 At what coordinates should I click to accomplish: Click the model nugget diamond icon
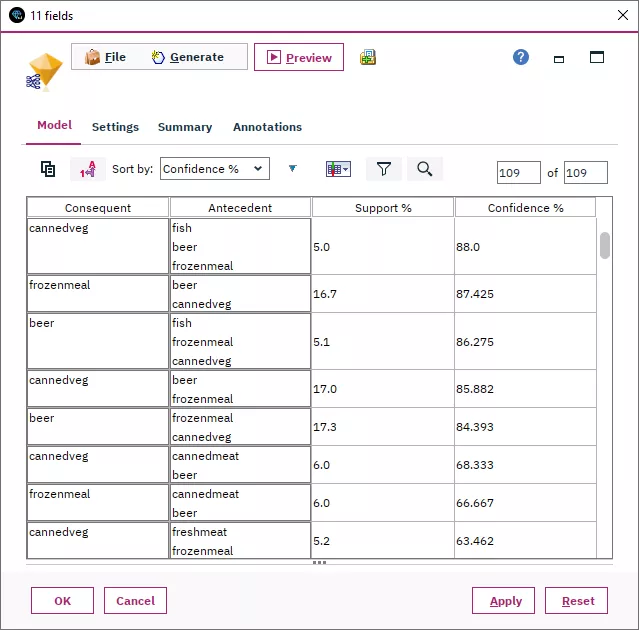click(44, 71)
